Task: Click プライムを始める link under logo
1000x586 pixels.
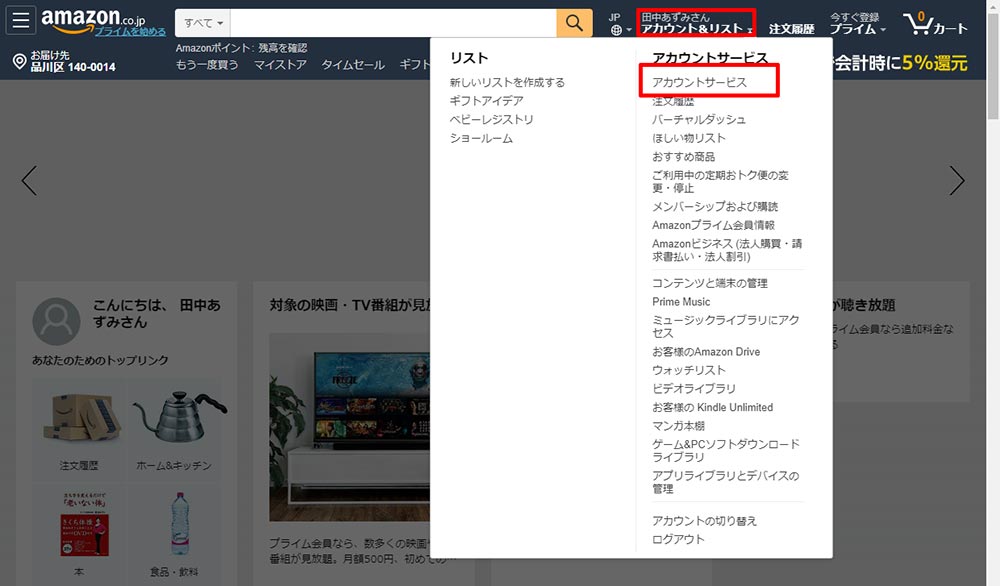Action: coord(130,31)
